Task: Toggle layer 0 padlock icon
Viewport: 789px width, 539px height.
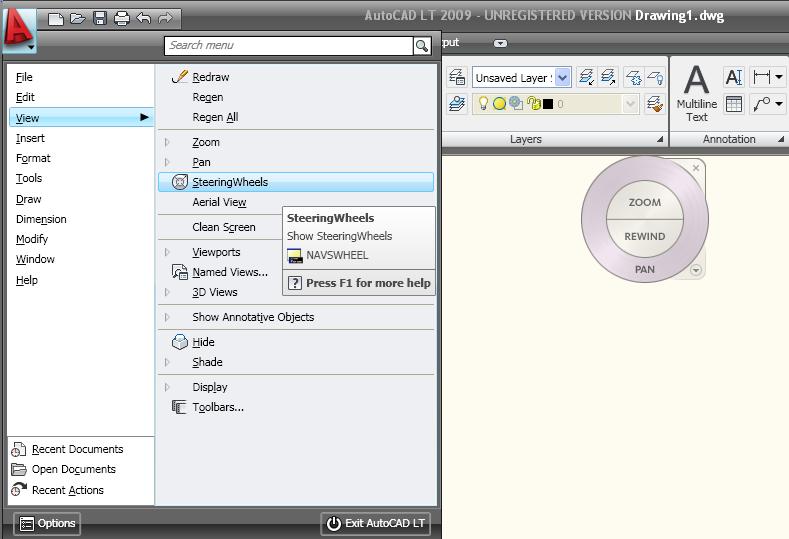Action: coord(533,104)
